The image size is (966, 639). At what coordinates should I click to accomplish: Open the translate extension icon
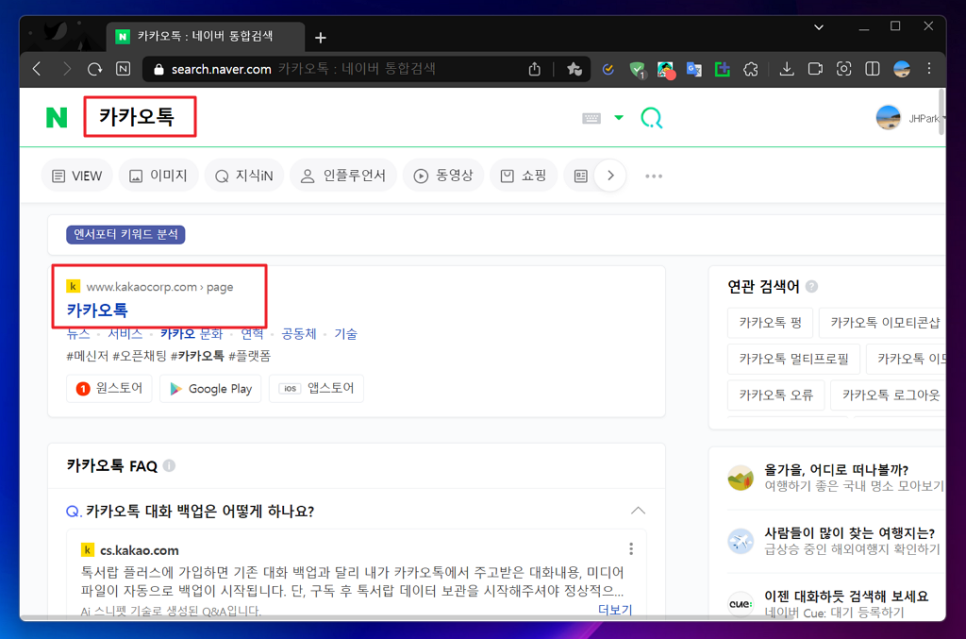pos(694,70)
